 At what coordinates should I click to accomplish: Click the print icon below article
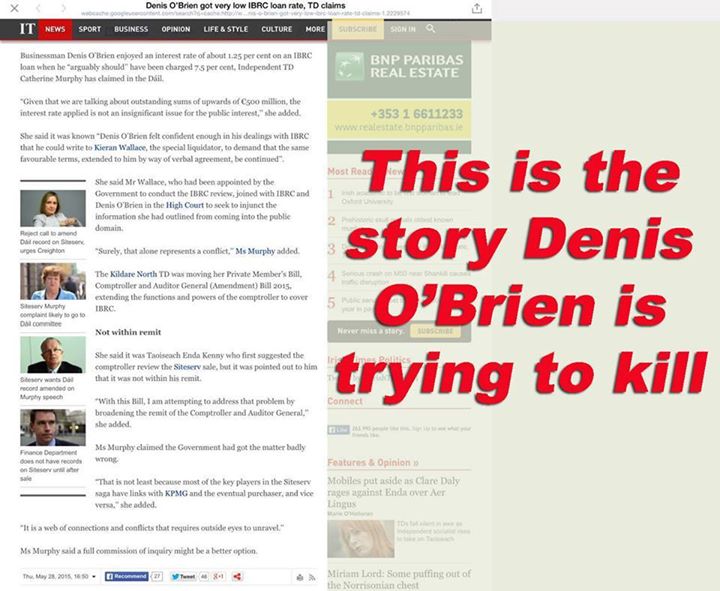[x=300, y=577]
